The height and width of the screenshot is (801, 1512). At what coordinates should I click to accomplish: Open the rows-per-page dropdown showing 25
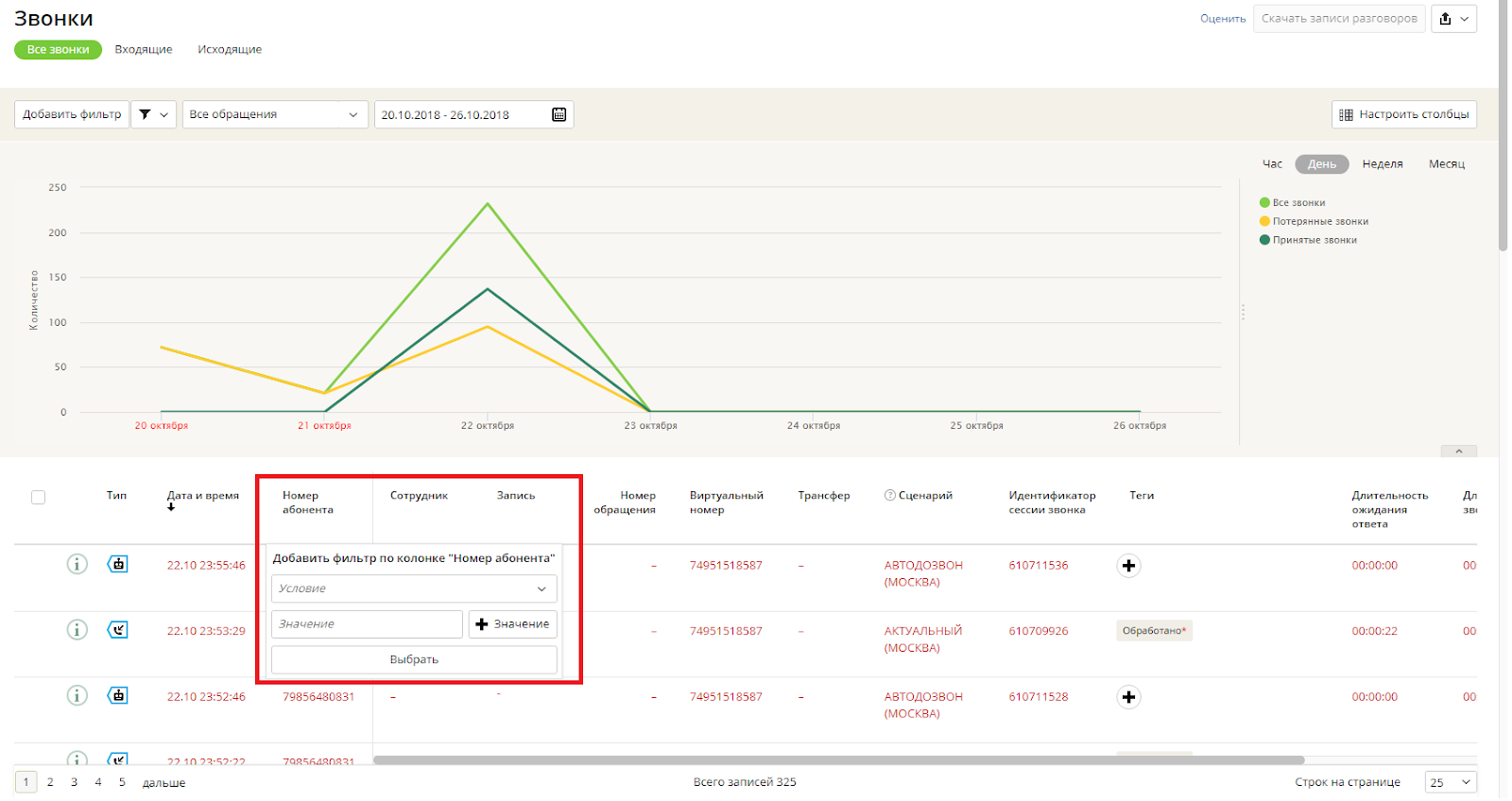click(1452, 782)
